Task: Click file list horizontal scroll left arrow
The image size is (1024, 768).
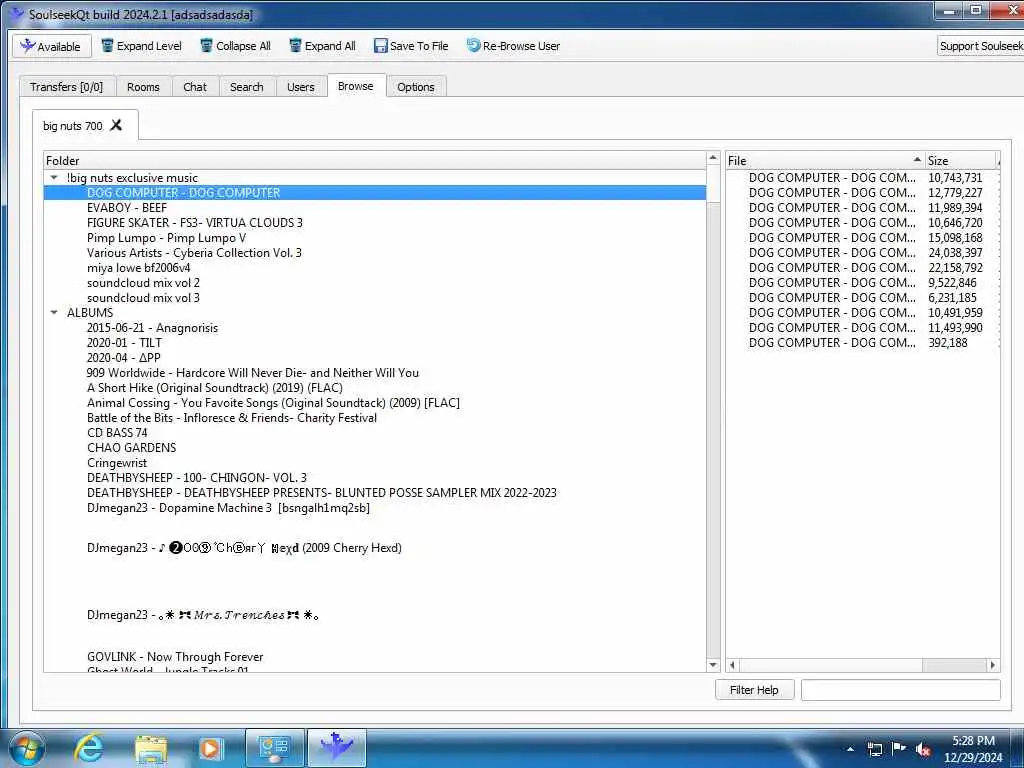Action: [733, 665]
